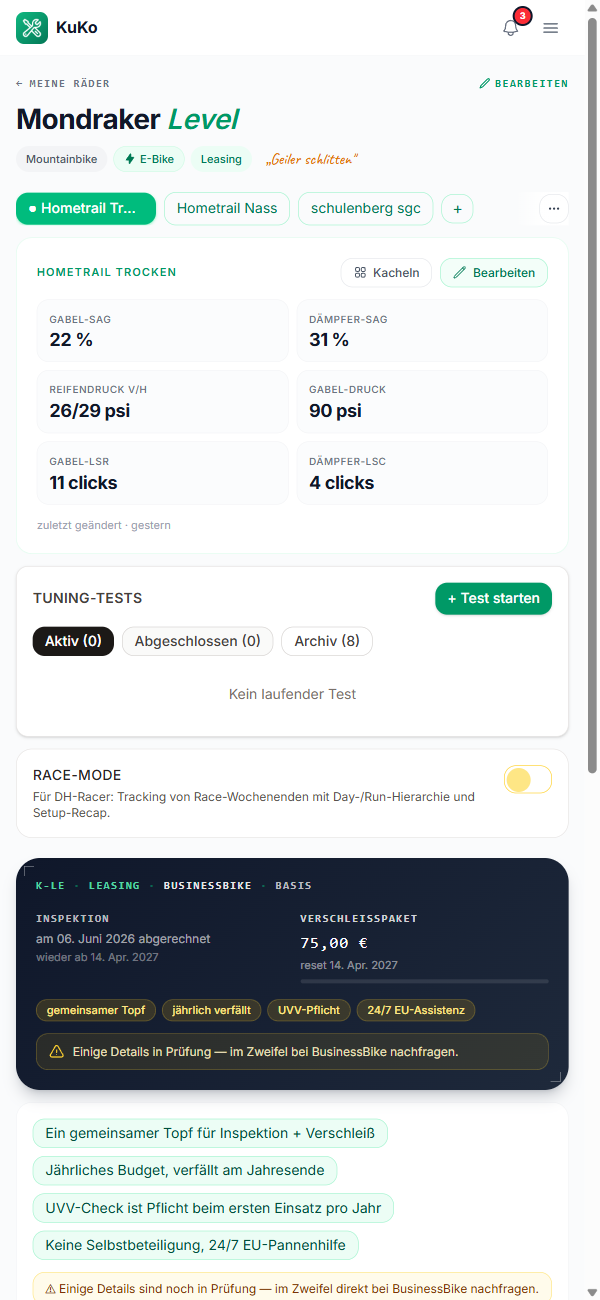Open the hamburger menu
Image resolution: width=600 pixels, height=1300 pixels.
coord(550,28)
